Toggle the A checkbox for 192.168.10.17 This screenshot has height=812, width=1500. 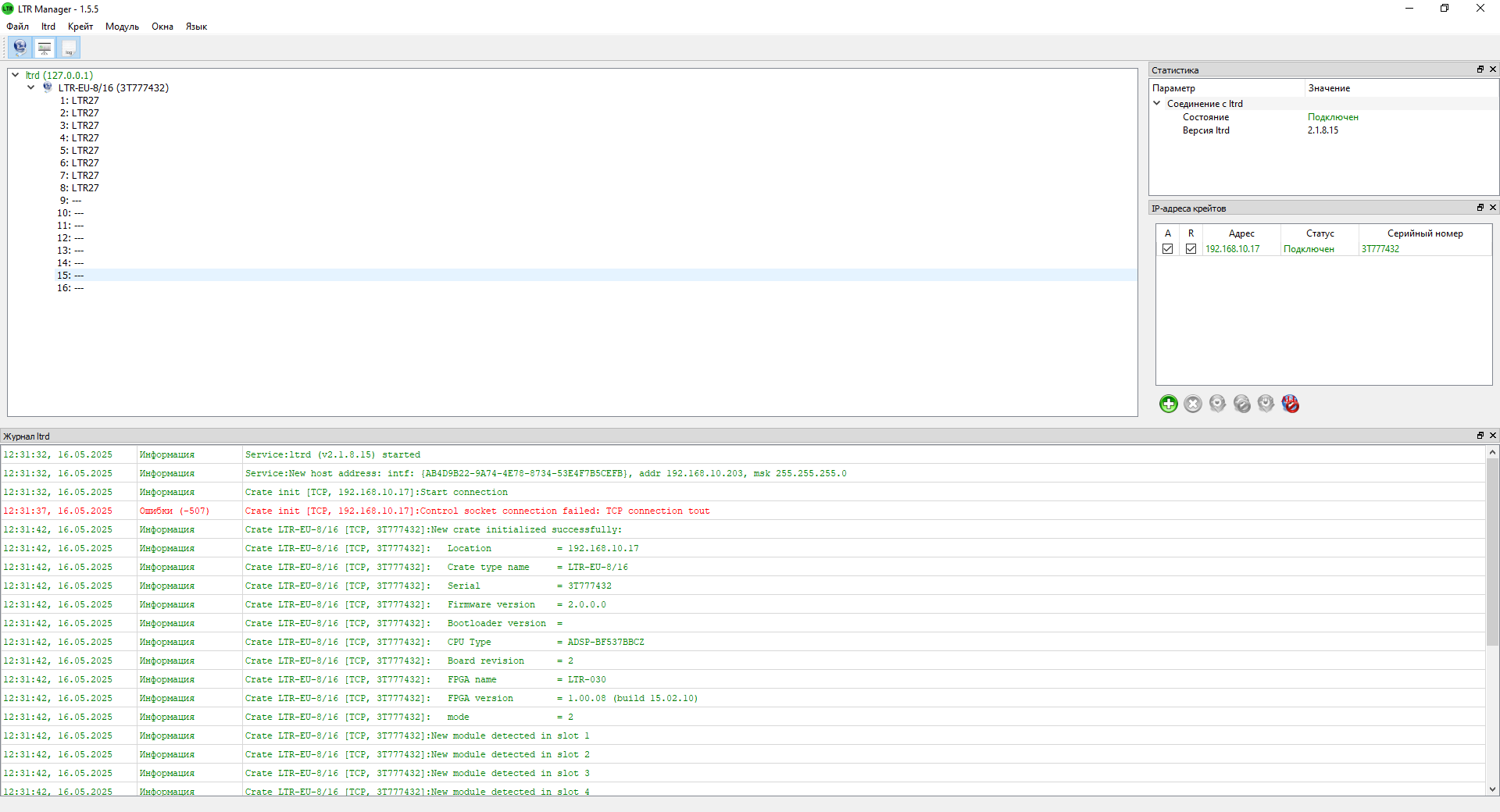tap(1167, 249)
